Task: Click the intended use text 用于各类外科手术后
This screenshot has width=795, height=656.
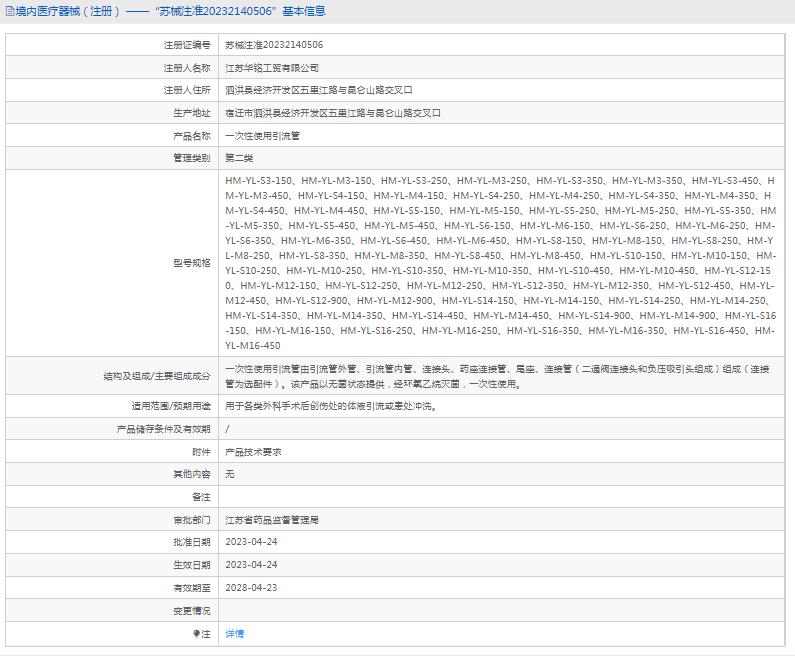Action: (x=331, y=406)
